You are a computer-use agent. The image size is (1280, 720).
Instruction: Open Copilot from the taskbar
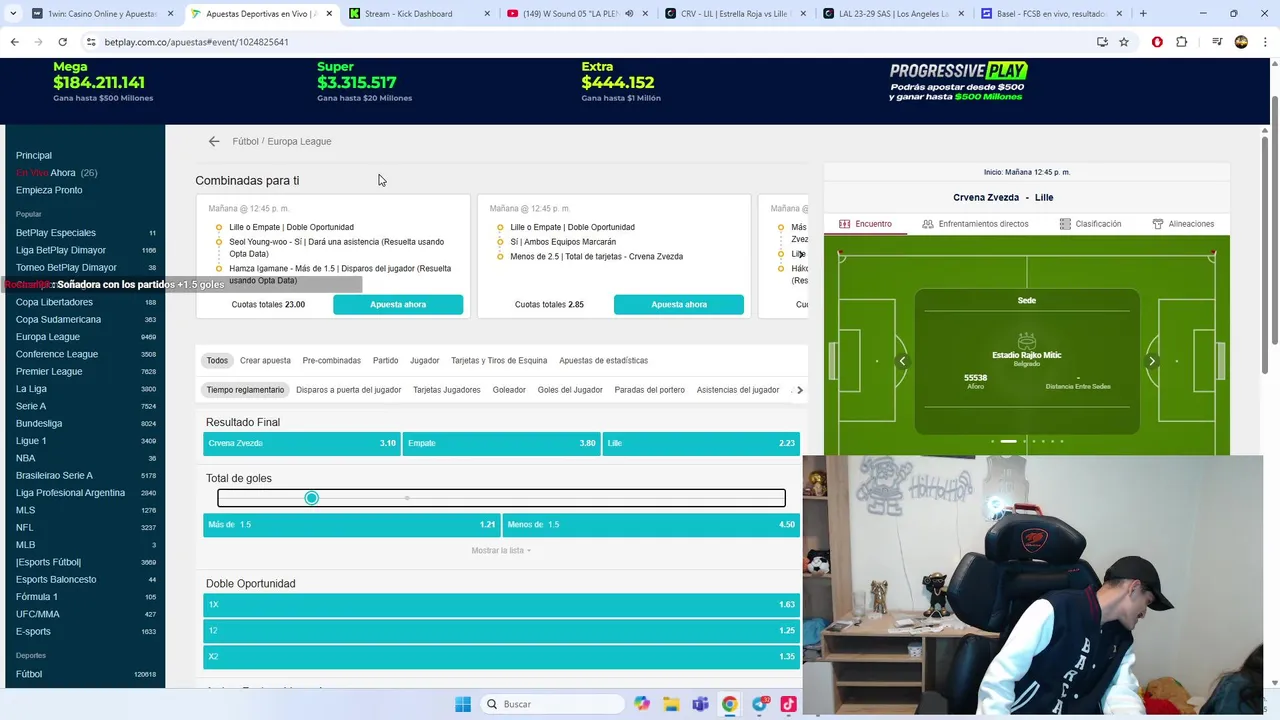[x=642, y=704]
